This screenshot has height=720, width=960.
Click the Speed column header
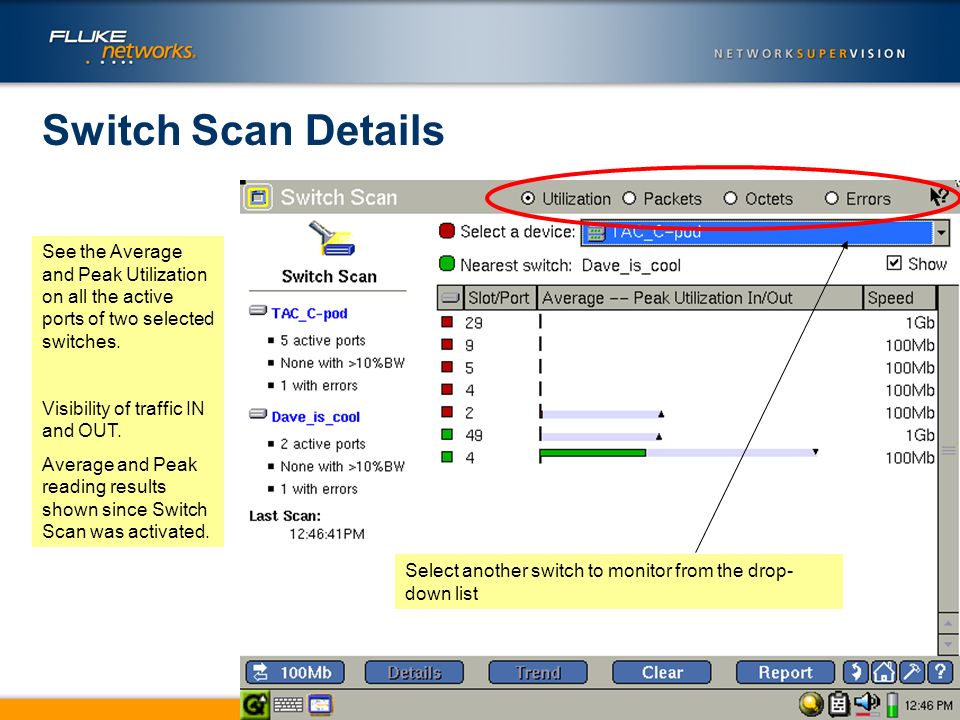click(899, 298)
